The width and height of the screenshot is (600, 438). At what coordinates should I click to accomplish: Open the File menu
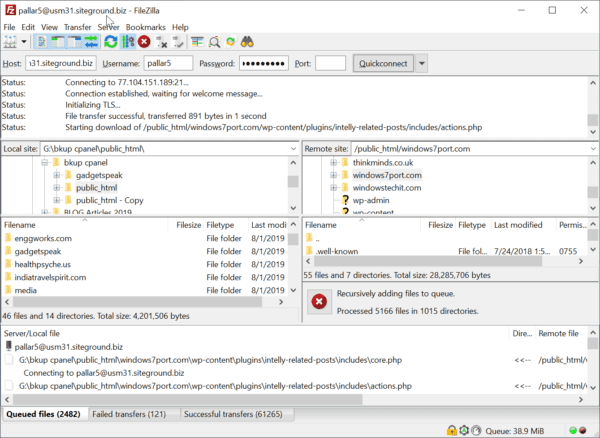[9, 27]
